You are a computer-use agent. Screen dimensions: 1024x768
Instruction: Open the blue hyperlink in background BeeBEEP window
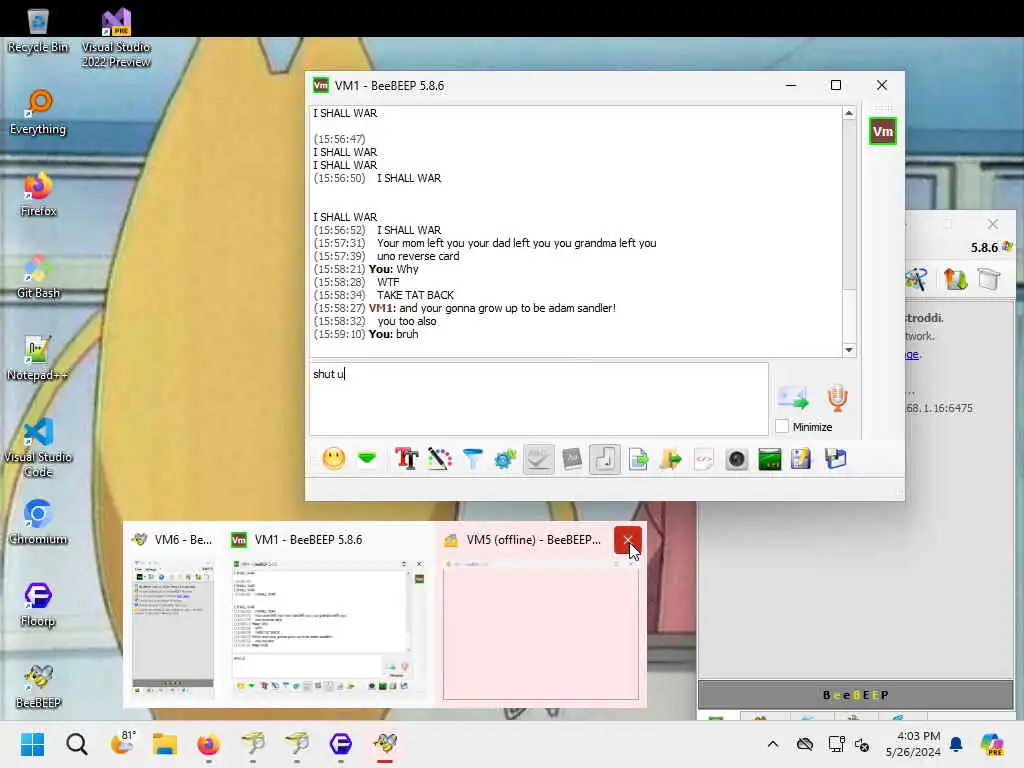(912, 354)
